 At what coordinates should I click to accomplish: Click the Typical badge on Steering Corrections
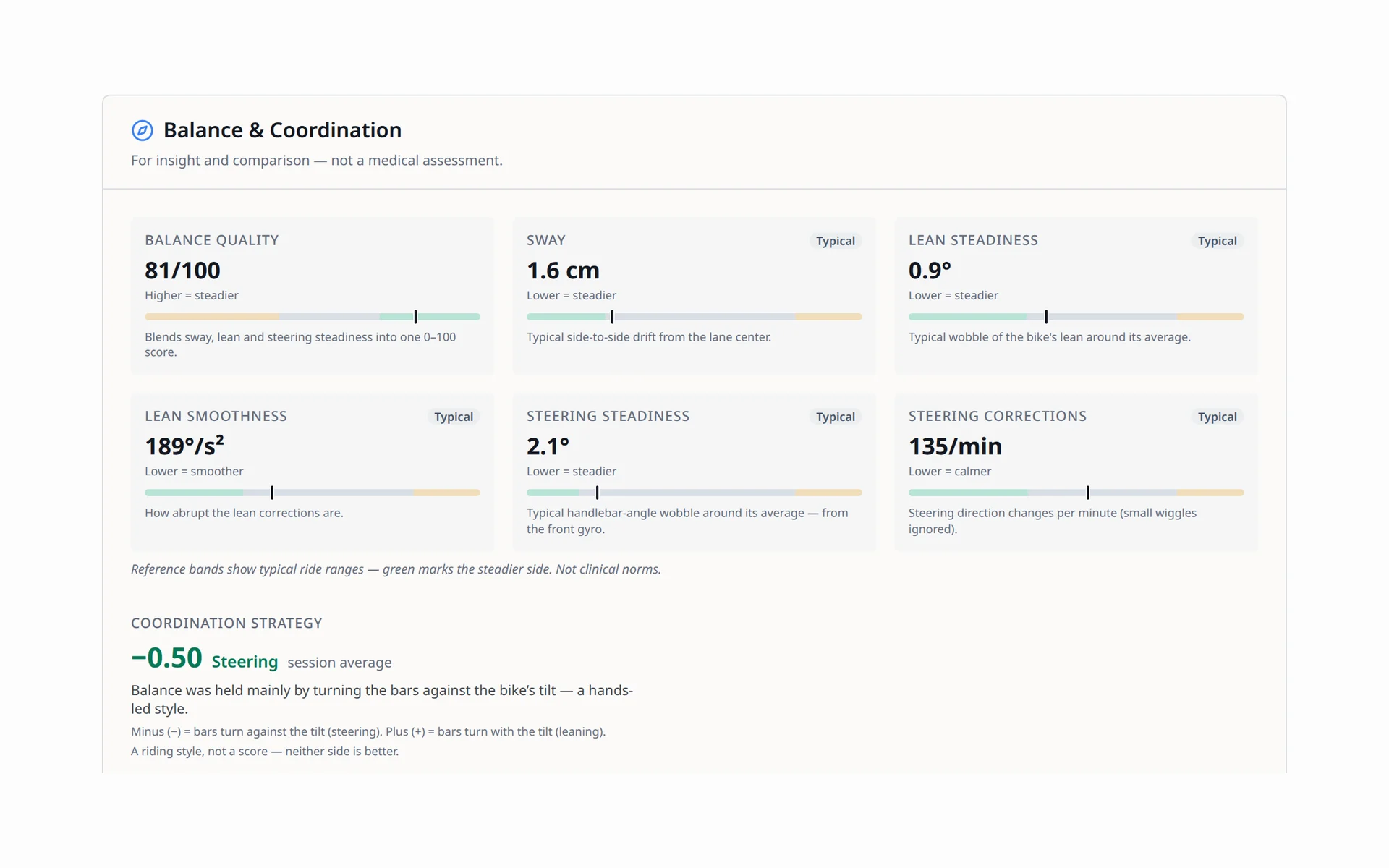click(1217, 417)
